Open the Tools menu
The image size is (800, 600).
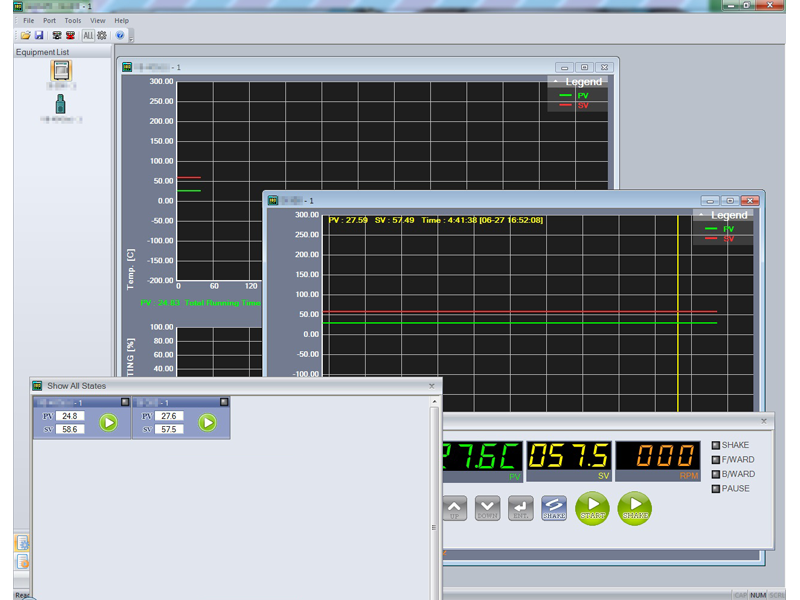tap(71, 20)
